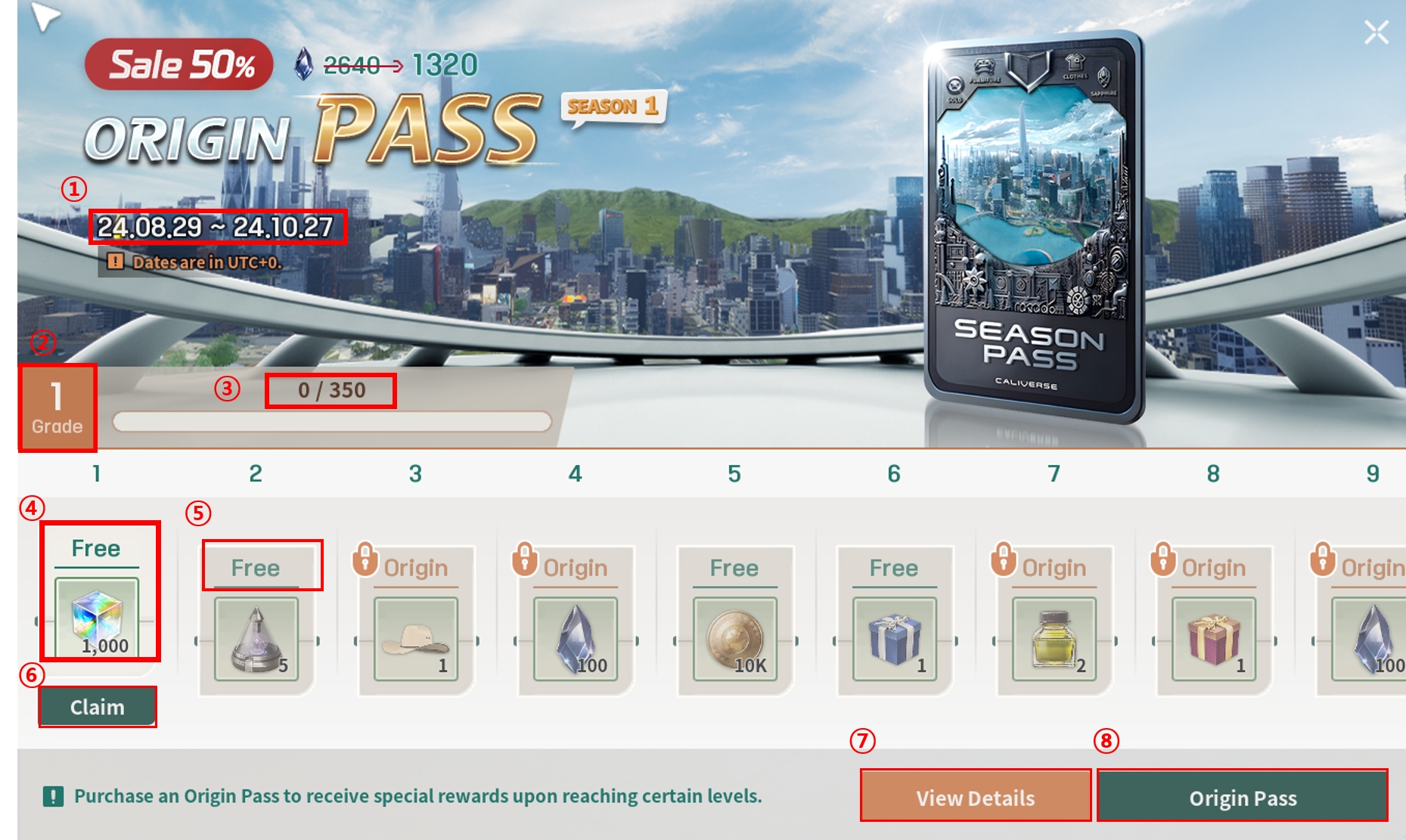Claim the level 1 free reward

tap(98, 707)
